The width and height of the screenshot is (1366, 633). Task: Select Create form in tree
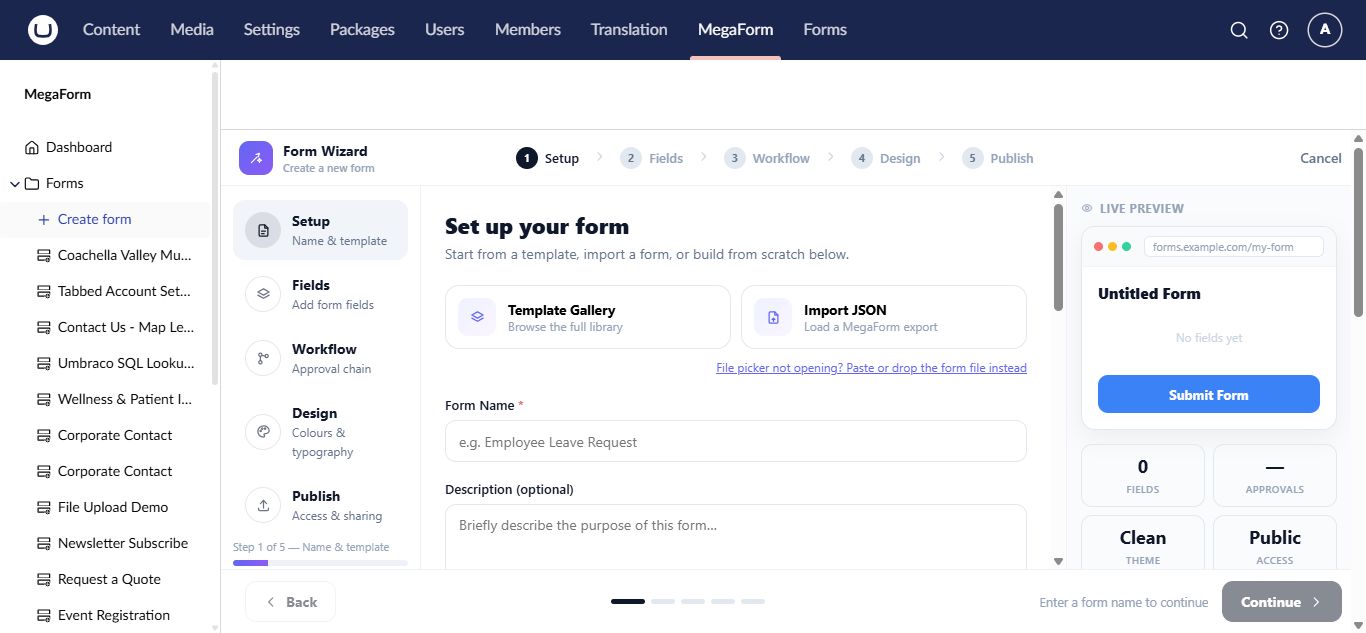95,219
